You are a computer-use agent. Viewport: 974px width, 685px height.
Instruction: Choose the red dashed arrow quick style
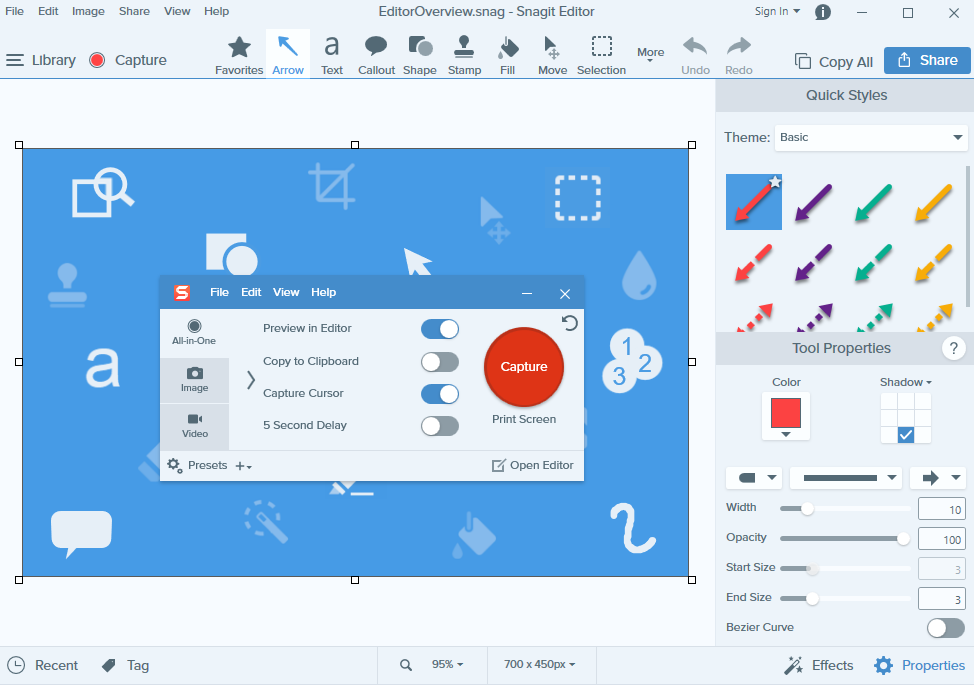tap(753, 263)
